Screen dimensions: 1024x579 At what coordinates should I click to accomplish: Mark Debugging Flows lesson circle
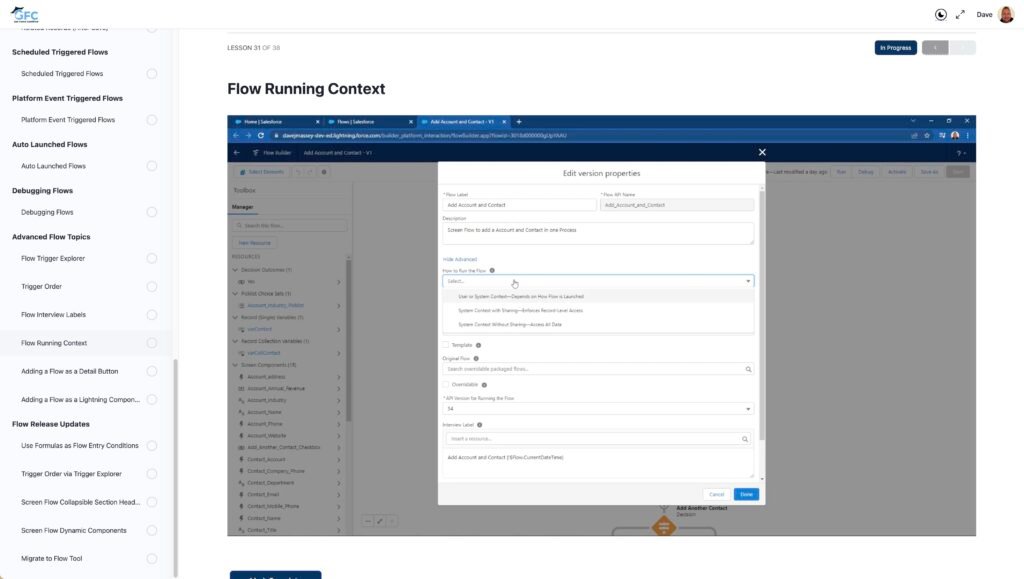click(x=152, y=212)
